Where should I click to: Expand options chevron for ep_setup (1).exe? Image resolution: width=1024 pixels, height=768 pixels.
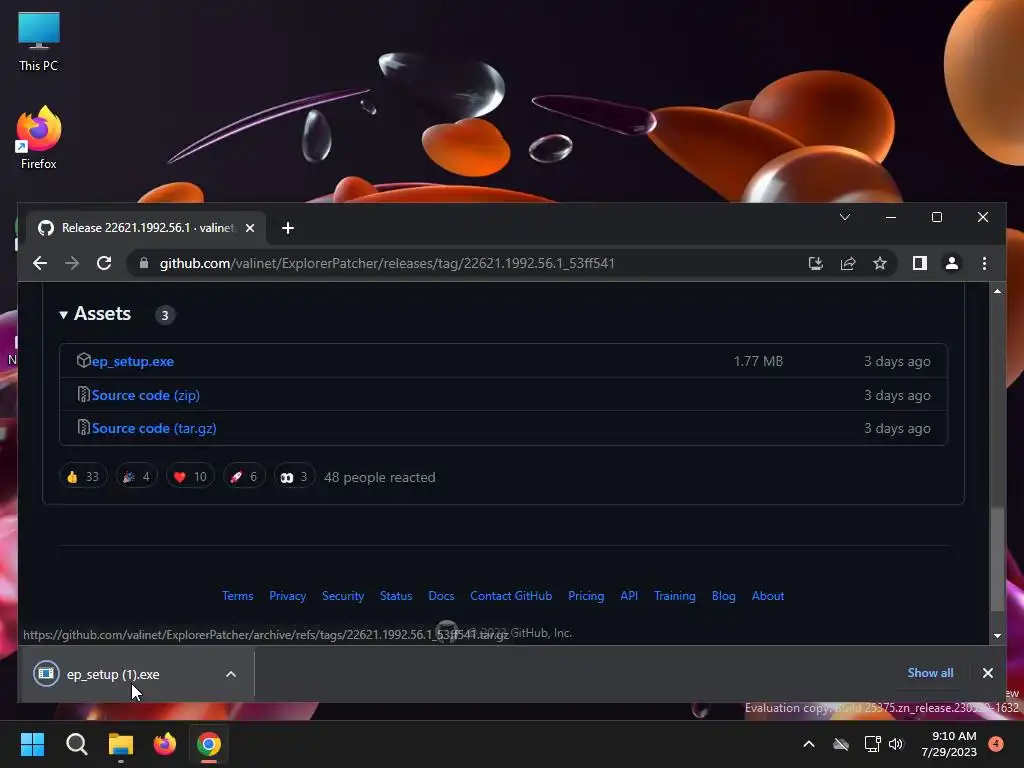pyautogui.click(x=231, y=674)
